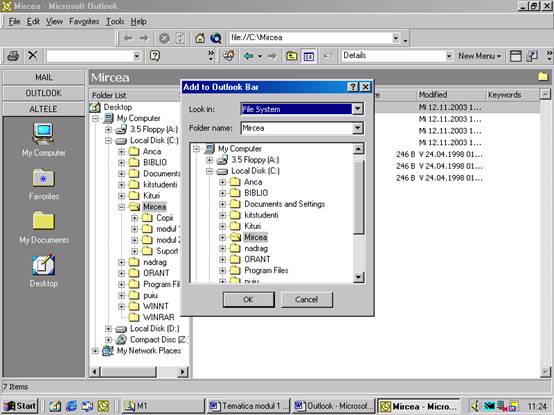Expand Documents and Settings in dialog tree
Viewport: 554px width, 415px height.
coord(222,204)
